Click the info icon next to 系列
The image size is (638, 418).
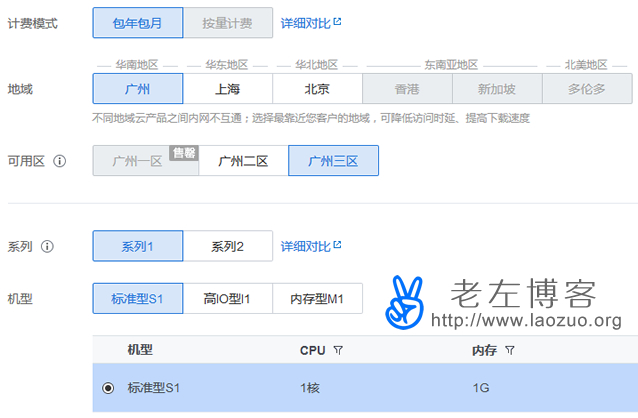point(47,246)
